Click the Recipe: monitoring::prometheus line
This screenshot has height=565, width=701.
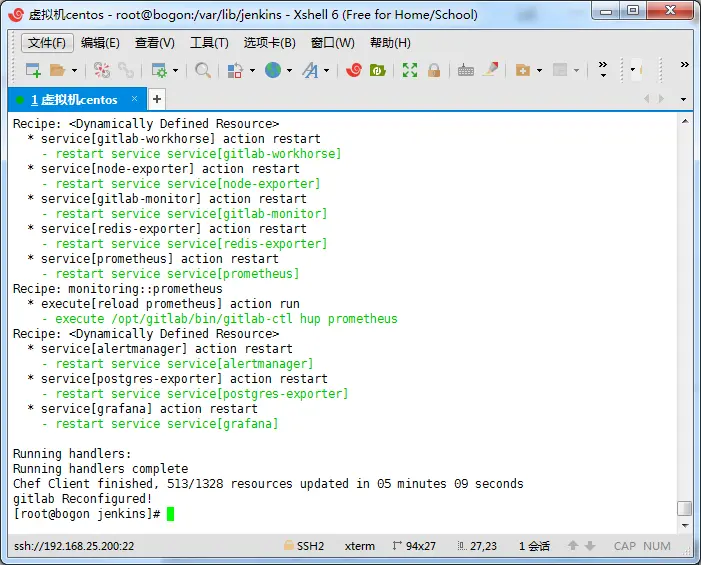pos(118,289)
